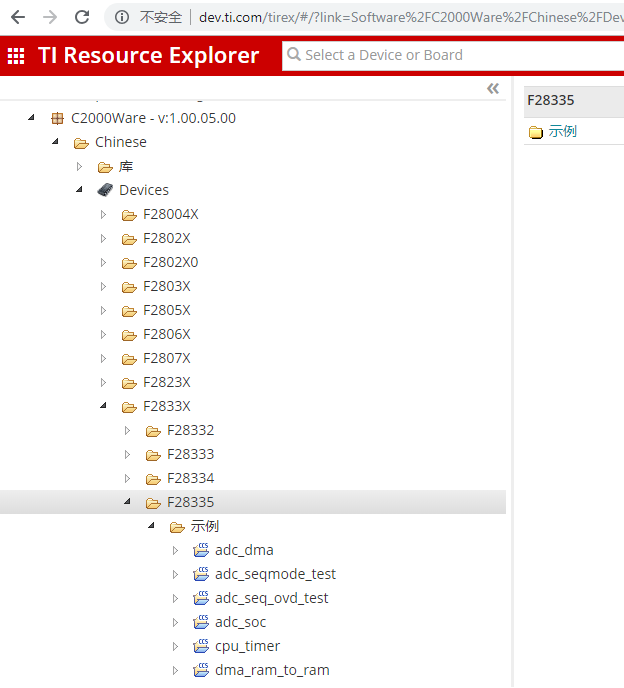This screenshot has width=624, height=688.
Task: Open the TI apps grid icon
Action: tap(16, 56)
